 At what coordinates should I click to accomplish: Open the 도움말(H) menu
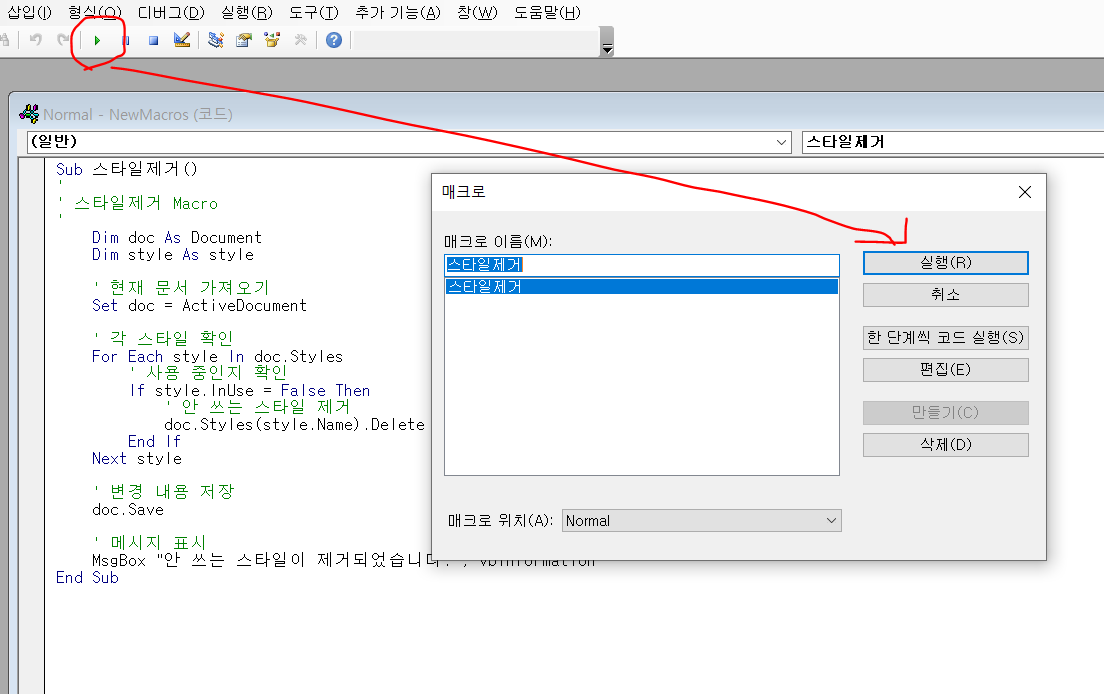pos(547,13)
